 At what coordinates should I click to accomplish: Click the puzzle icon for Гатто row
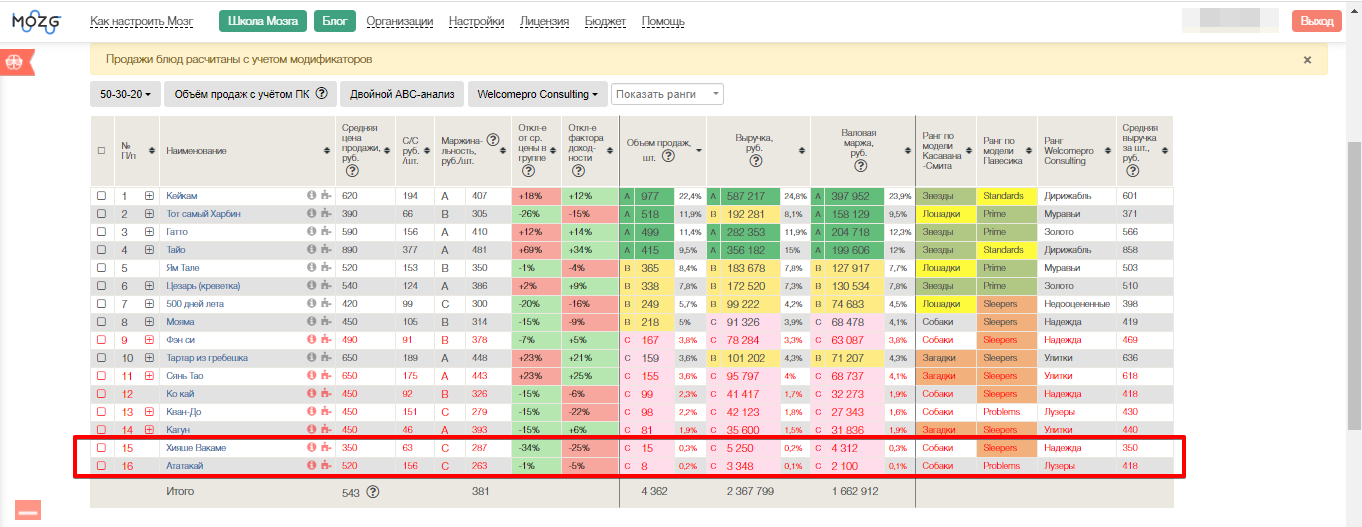(326, 232)
